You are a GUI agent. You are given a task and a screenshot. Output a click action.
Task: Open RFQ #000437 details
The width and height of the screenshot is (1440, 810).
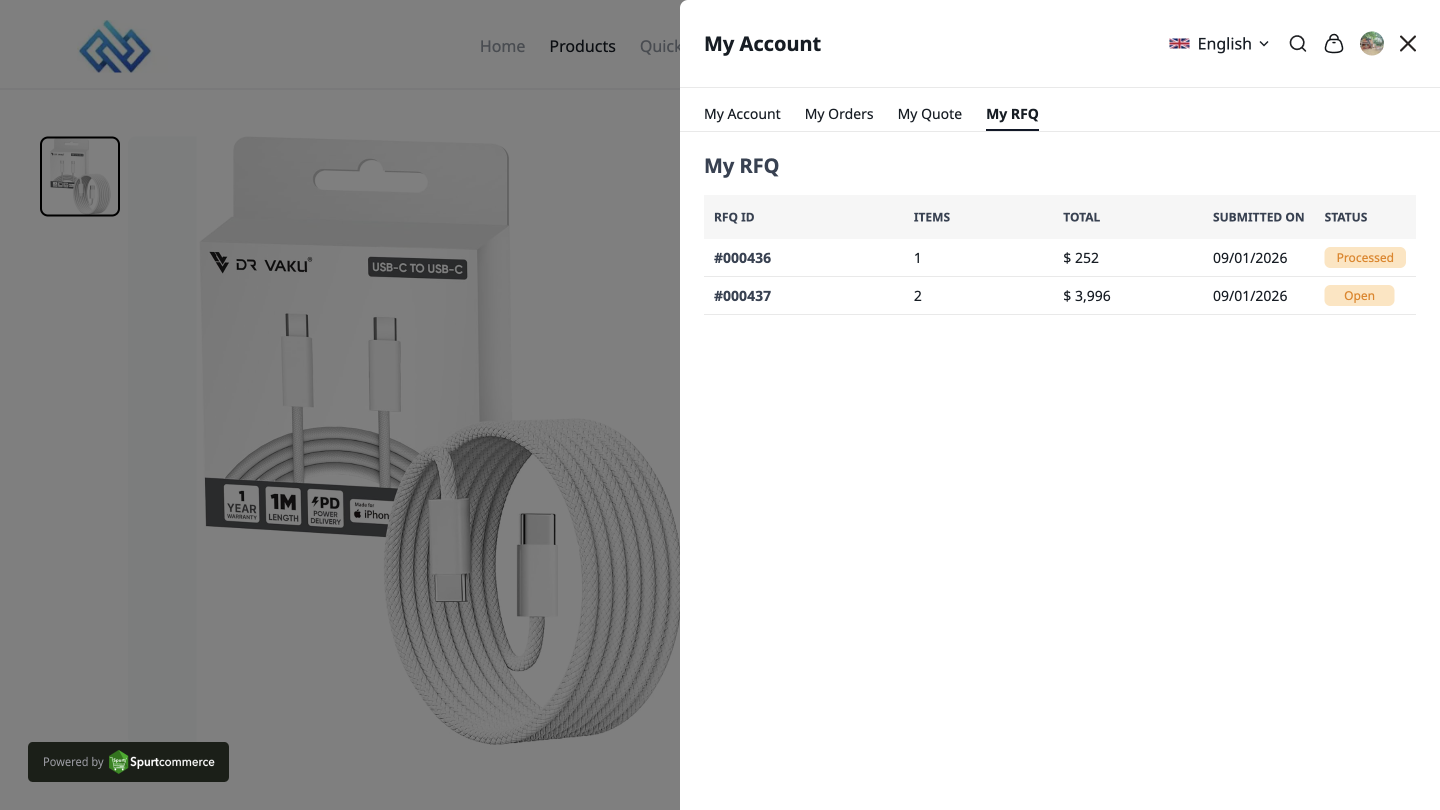coord(742,296)
